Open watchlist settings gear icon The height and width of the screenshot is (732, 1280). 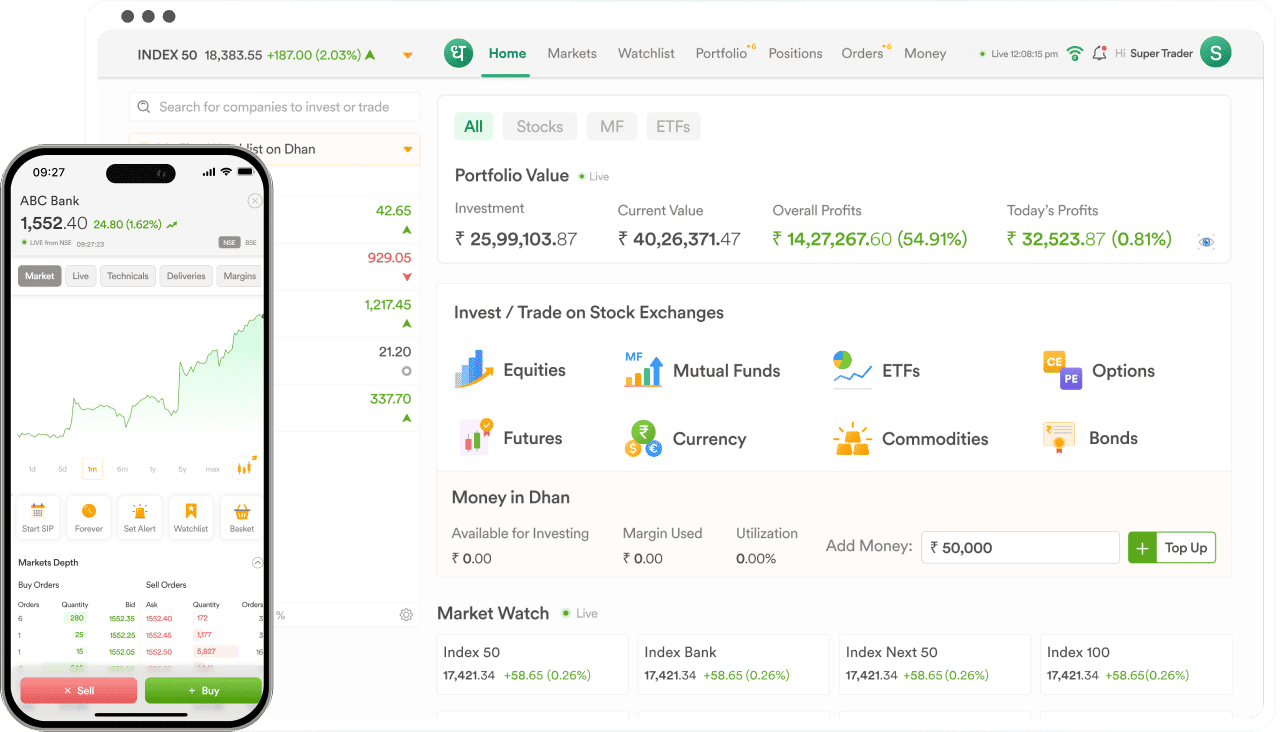coord(406,615)
